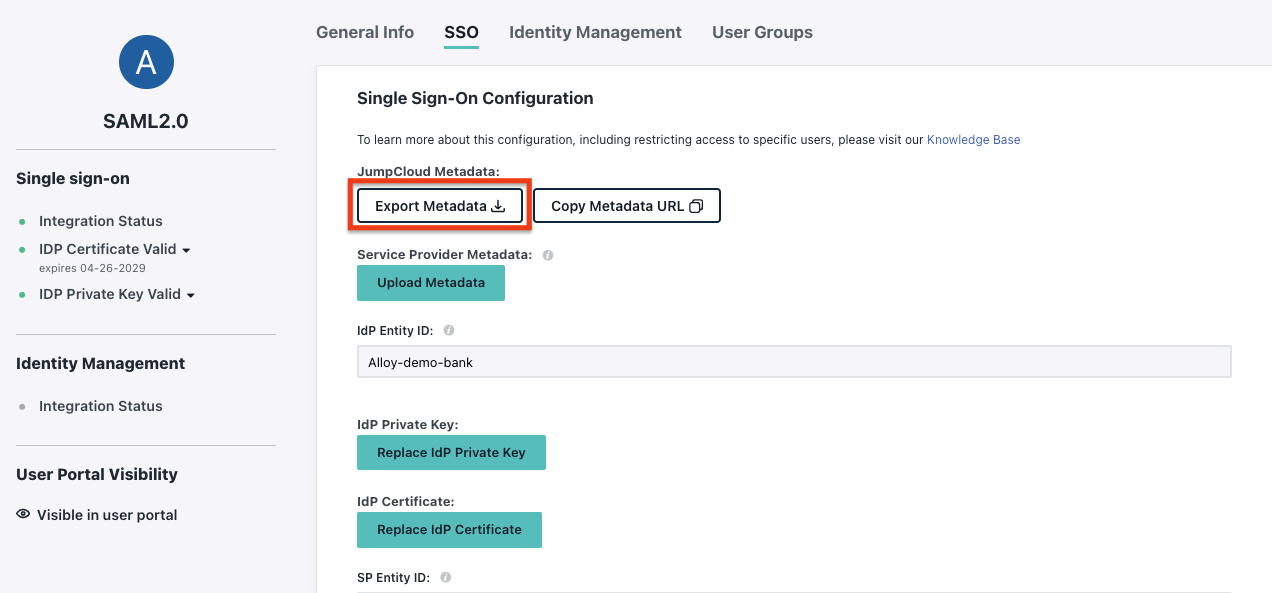The height and width of the screenshot is (593, 1272).
Task: Open the Knowledge Base link
Action: pyautogui.click(x=973, y=140)
